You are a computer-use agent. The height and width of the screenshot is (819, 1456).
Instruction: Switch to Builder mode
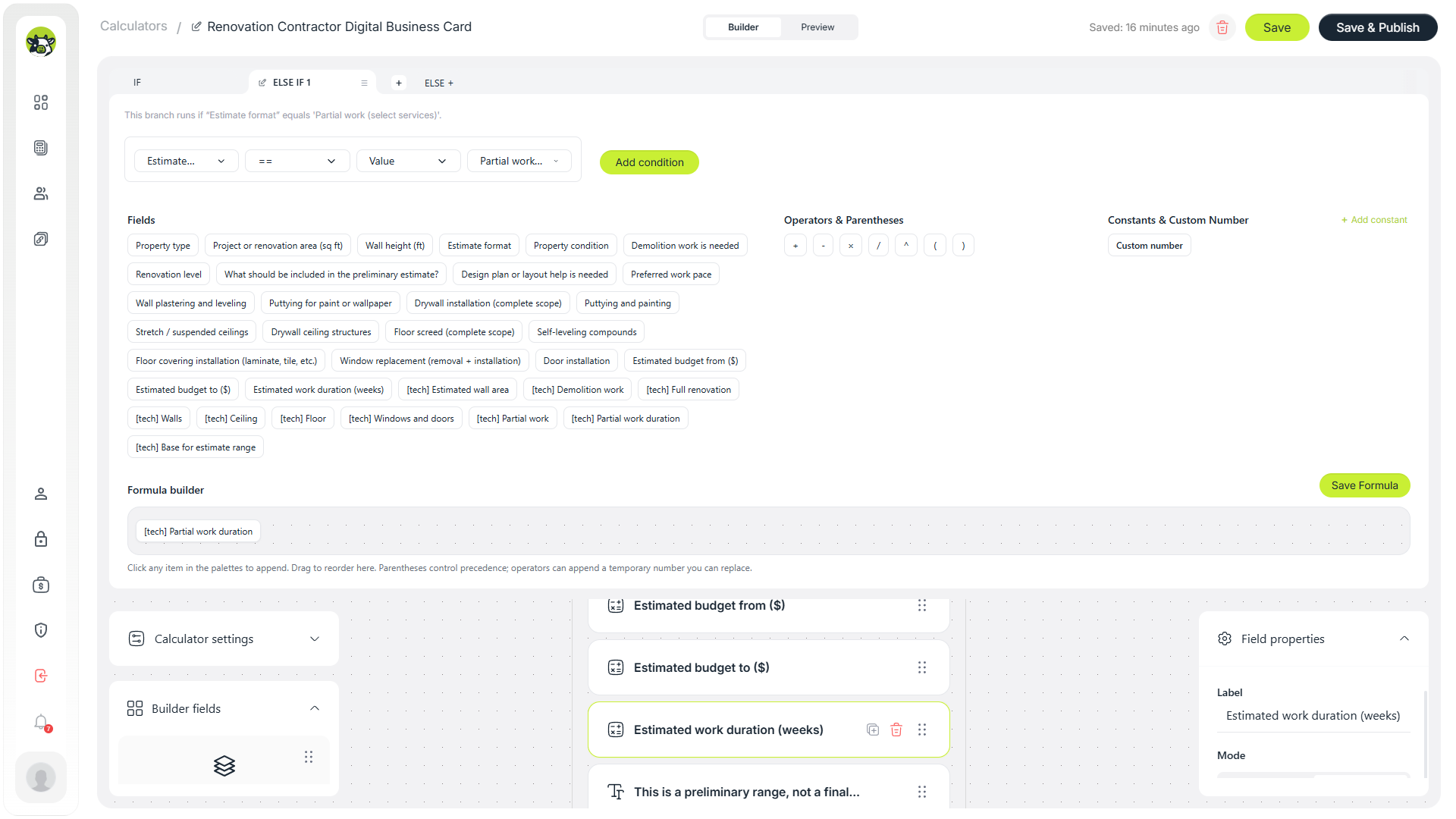743,27
